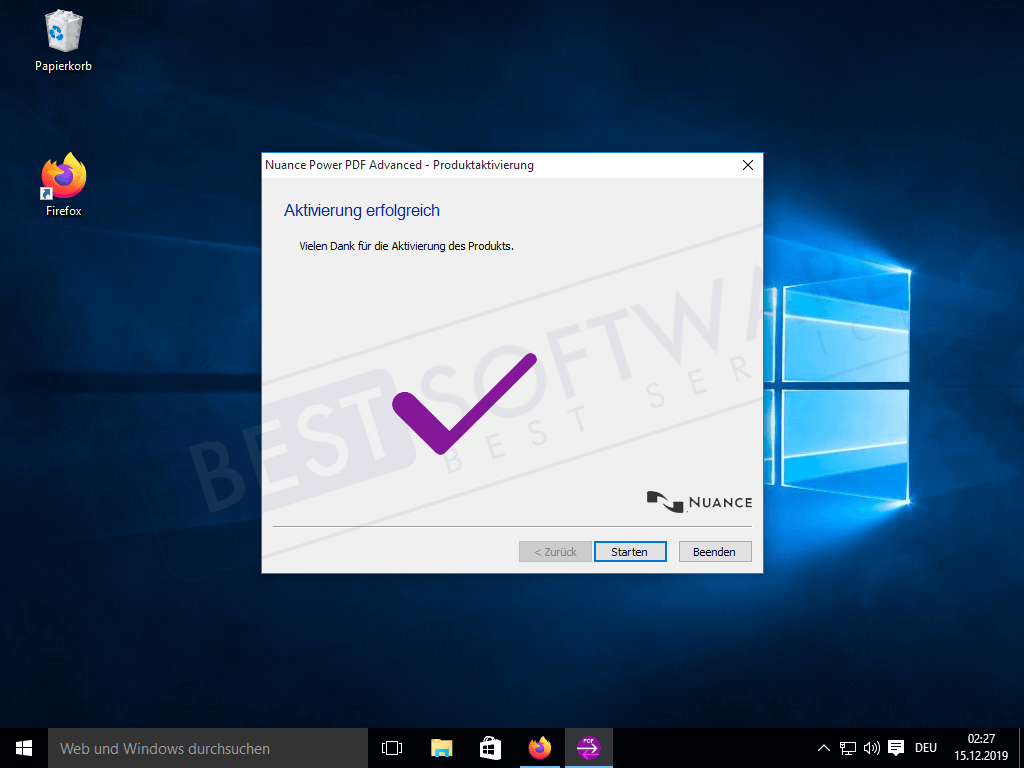Select the Papierkorb desktop icon
The image size is (1024, 768).
click(63, 41)
